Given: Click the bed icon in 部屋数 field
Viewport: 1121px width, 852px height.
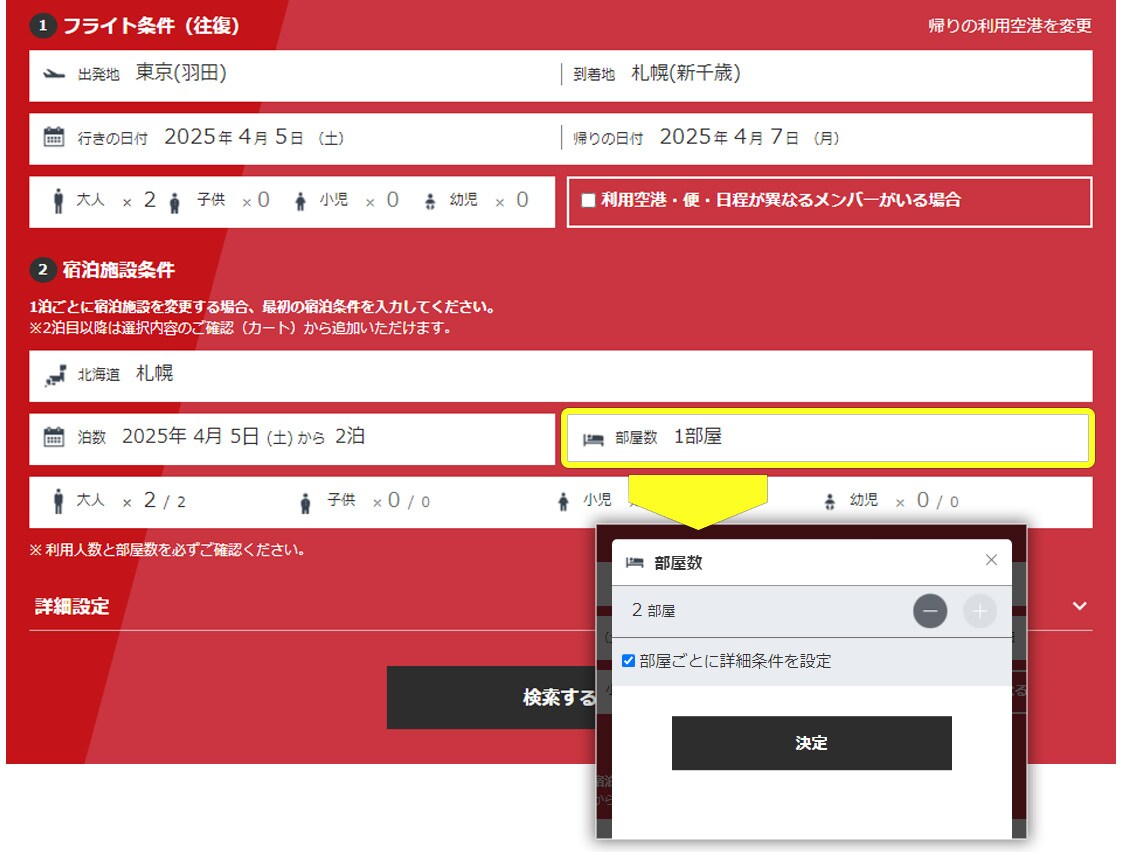Looking at the screenshot, I should tap(593, 439).
